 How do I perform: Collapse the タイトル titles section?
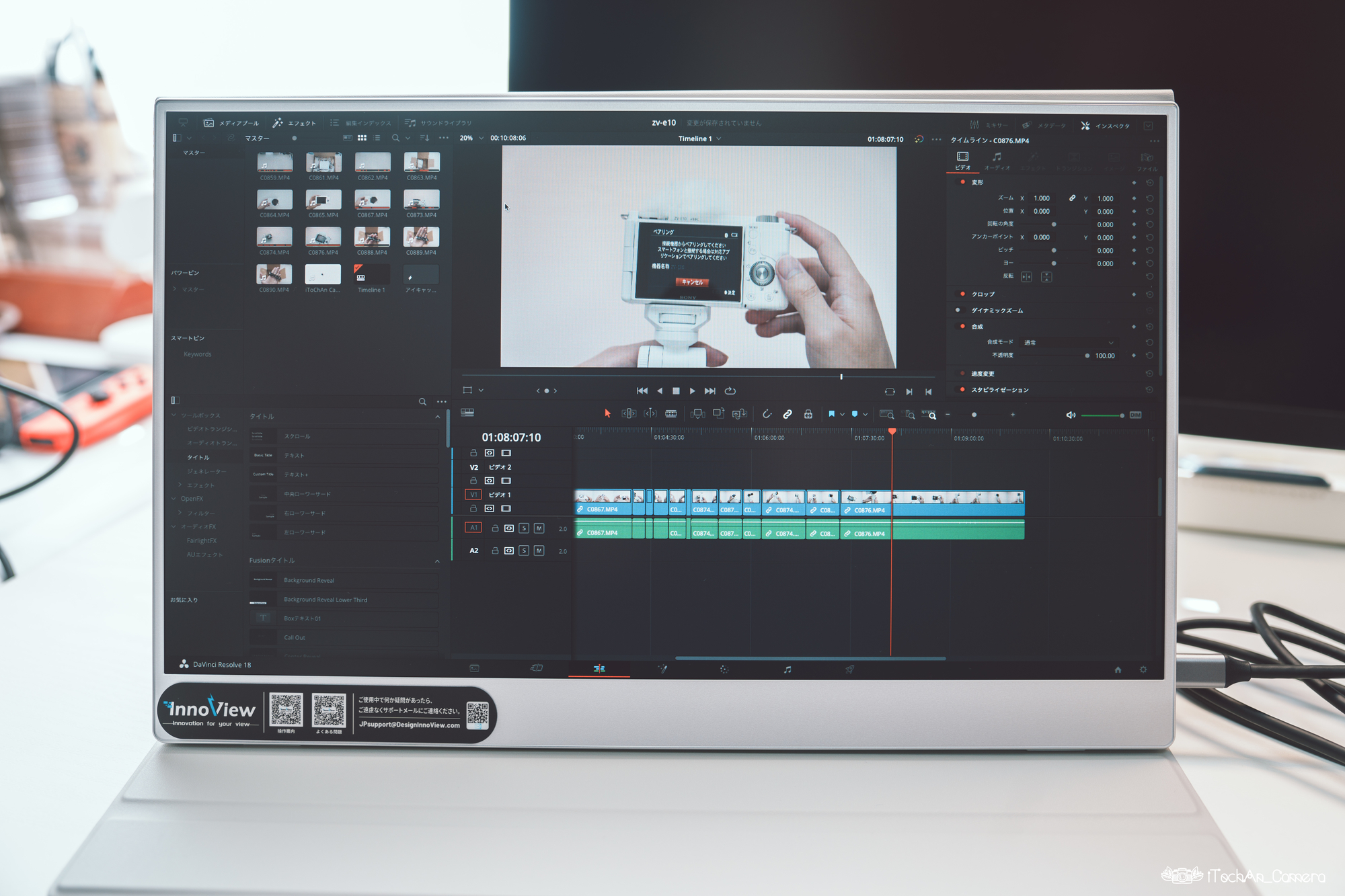point(438,417)
